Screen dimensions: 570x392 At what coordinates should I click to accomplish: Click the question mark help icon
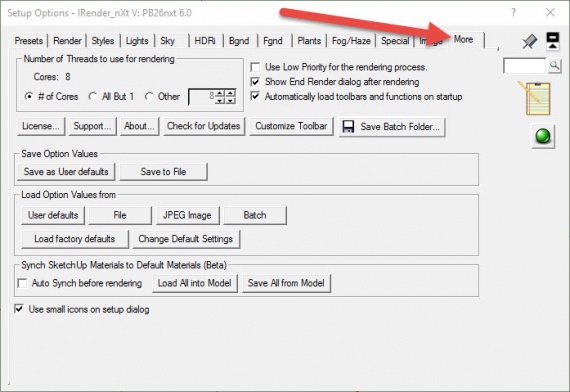coord(513,12)
